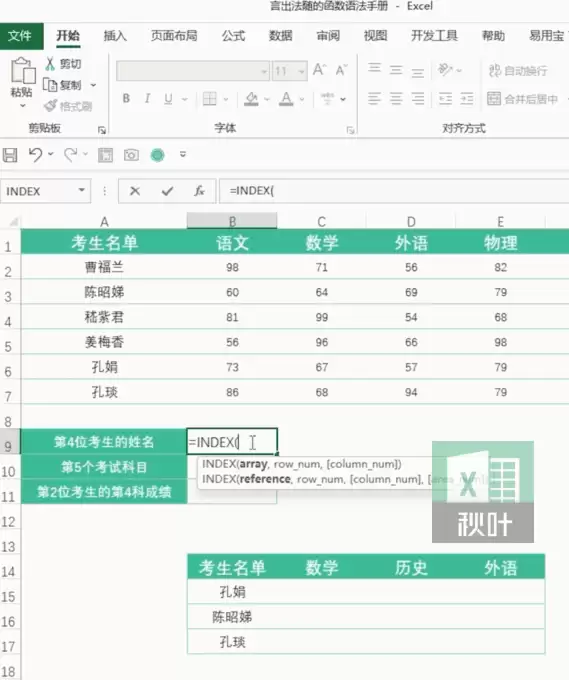Image resolution: width=569 pixels, height=680 pixels.
Task: Click the Save icon in quick access toolbar
Action: coord(10,155)
